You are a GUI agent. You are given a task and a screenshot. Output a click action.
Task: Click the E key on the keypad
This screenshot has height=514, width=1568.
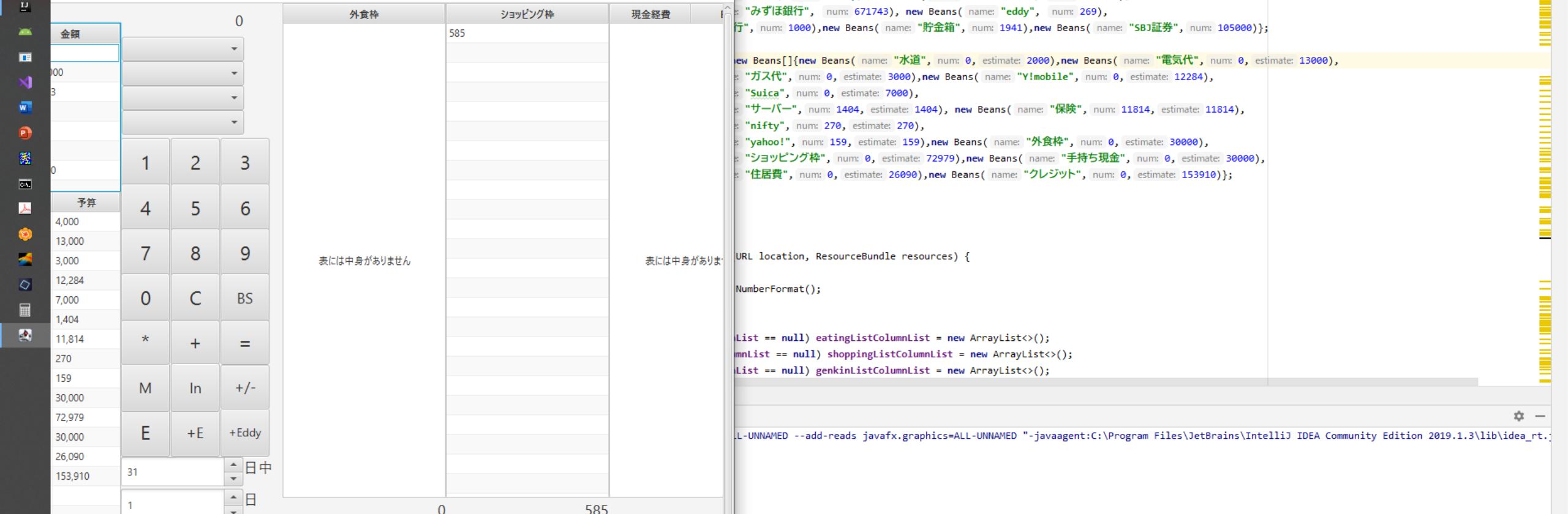(145, 433)
